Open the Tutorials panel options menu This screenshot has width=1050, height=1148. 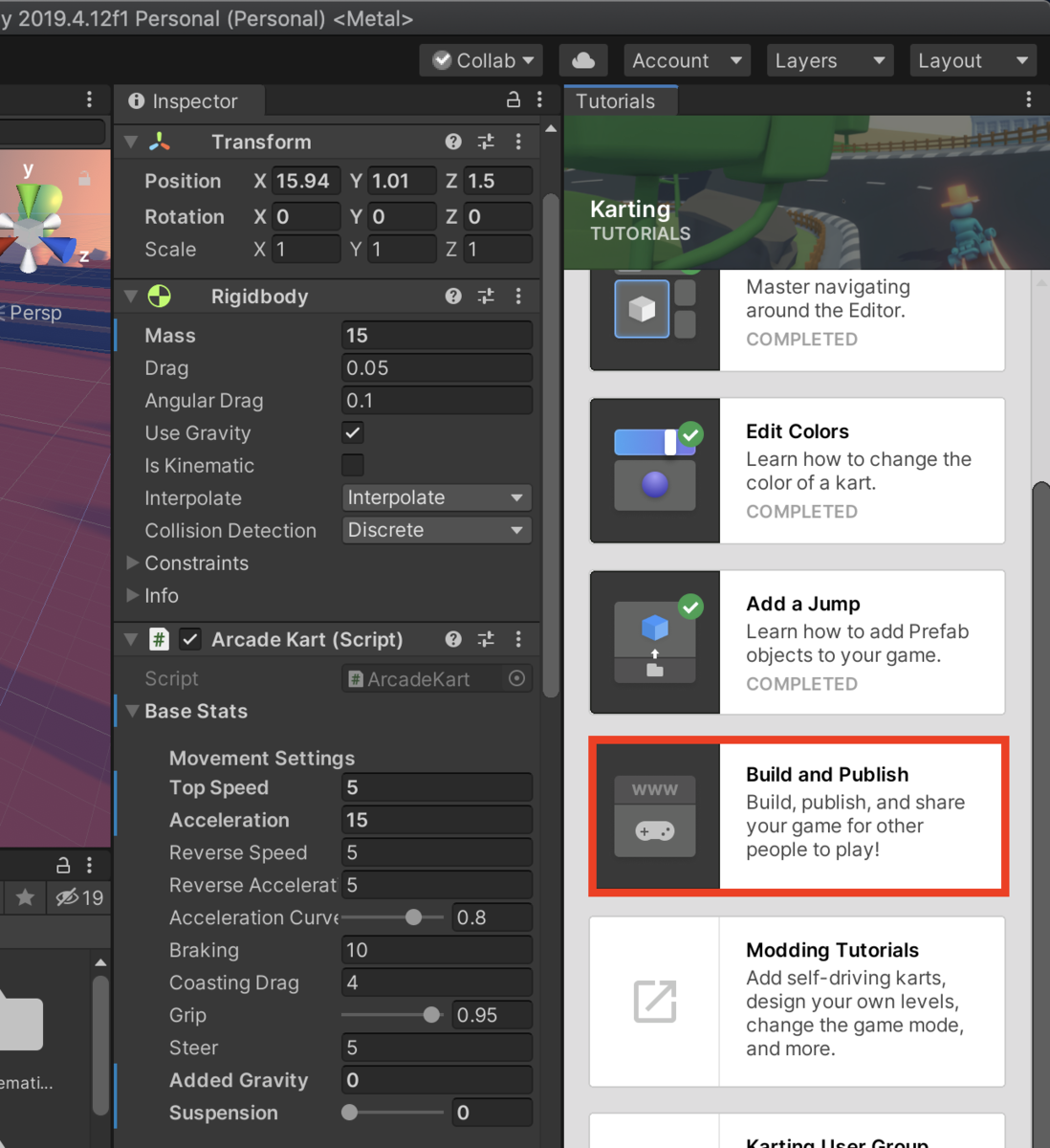1028,99
